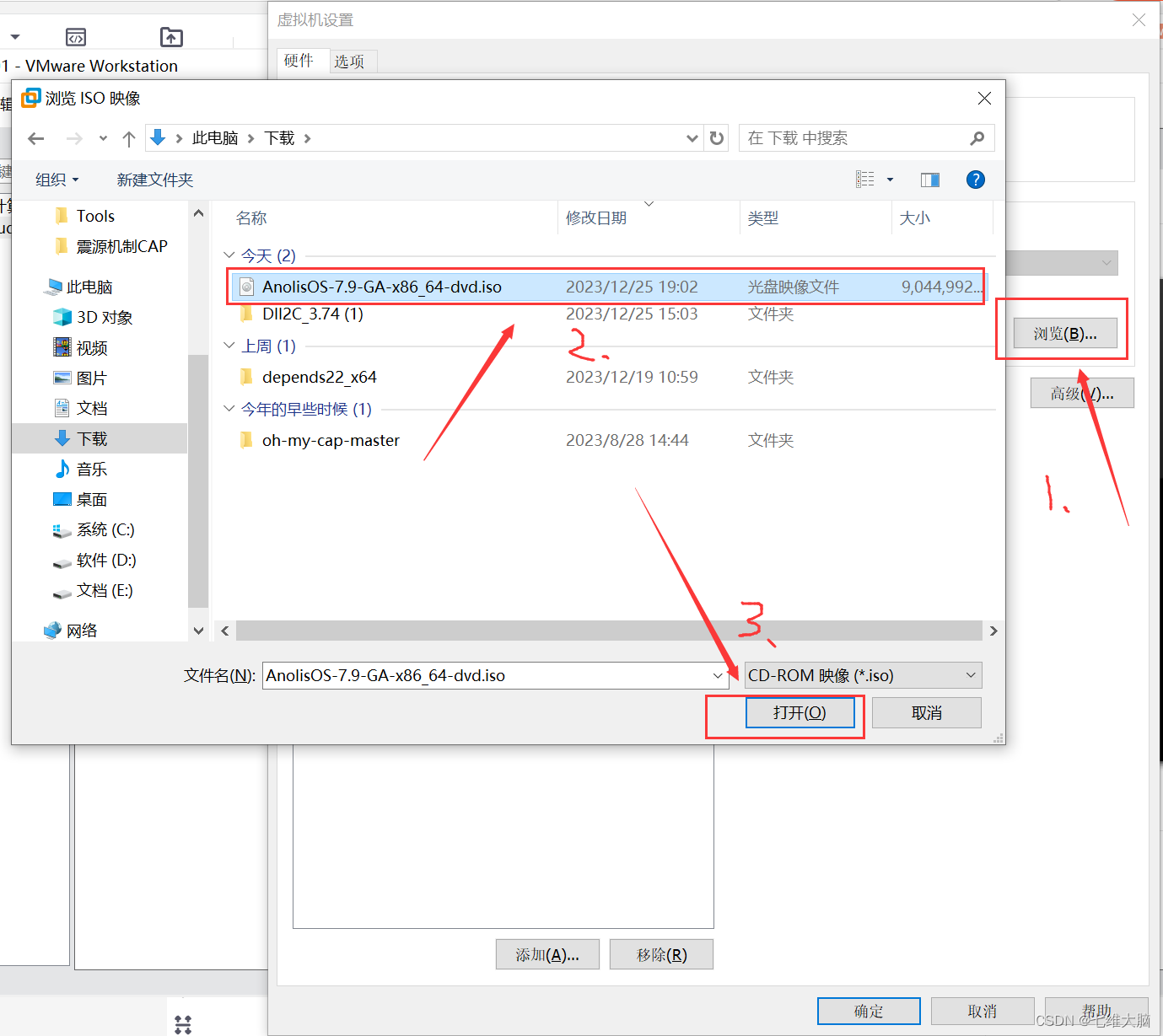The width and height of the screenshot is (1163, 1036).
Task: Select the depends22_x64 folder
Action: pos(319,377)
